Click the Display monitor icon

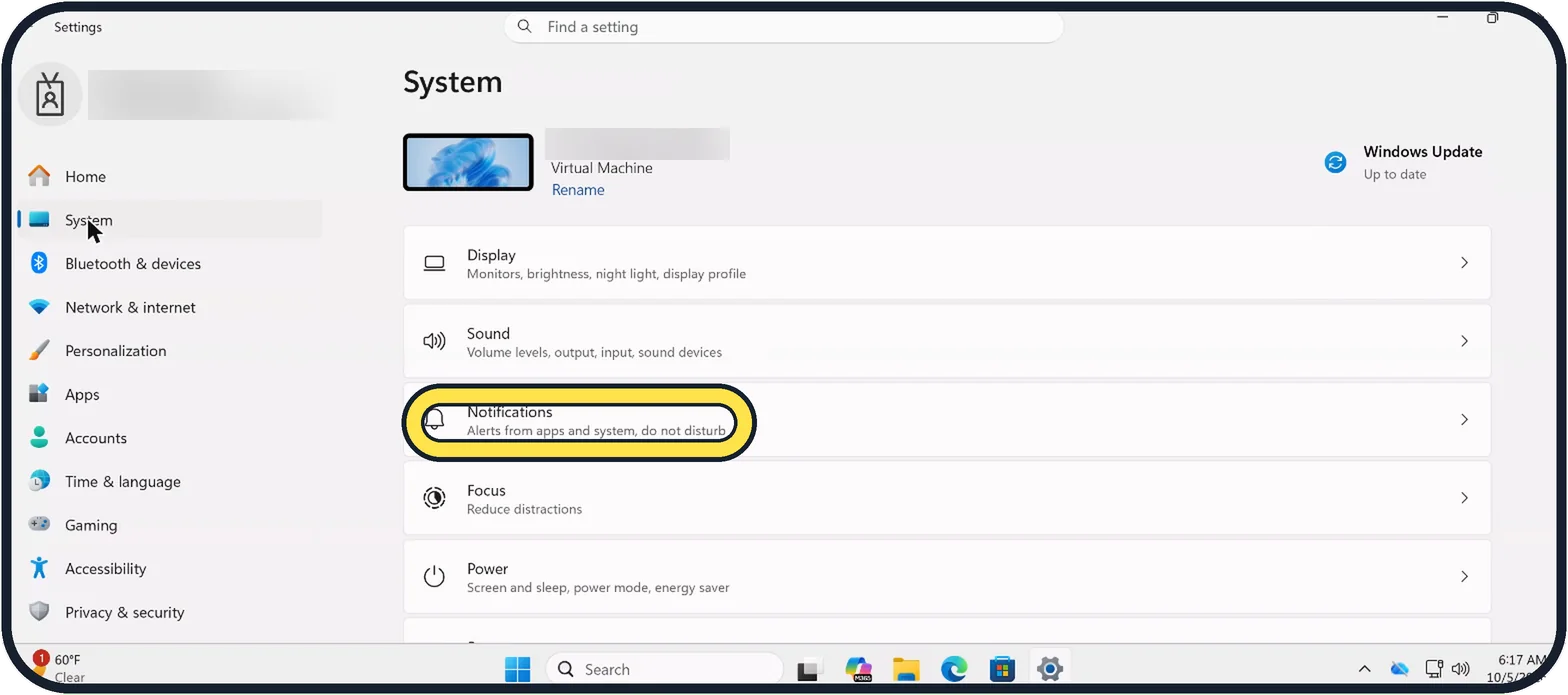(434, 263)
